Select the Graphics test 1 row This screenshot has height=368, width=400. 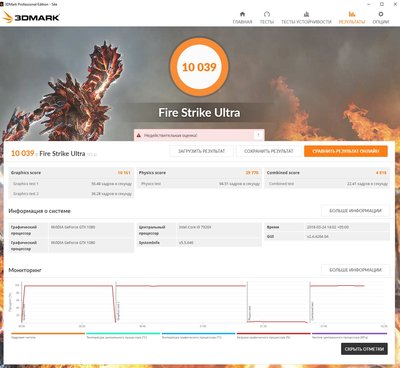click(71, 184)
